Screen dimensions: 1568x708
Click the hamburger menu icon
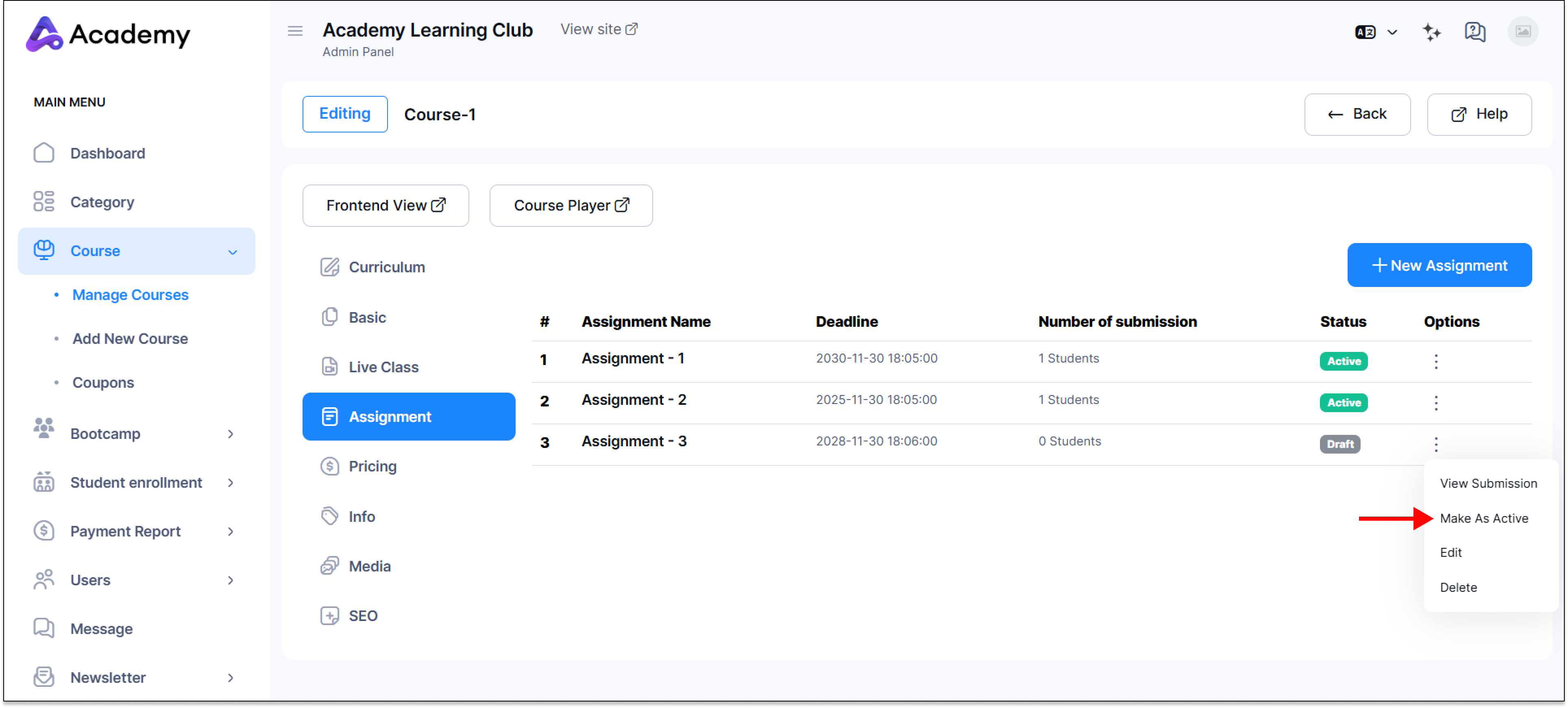pos(295,30)
